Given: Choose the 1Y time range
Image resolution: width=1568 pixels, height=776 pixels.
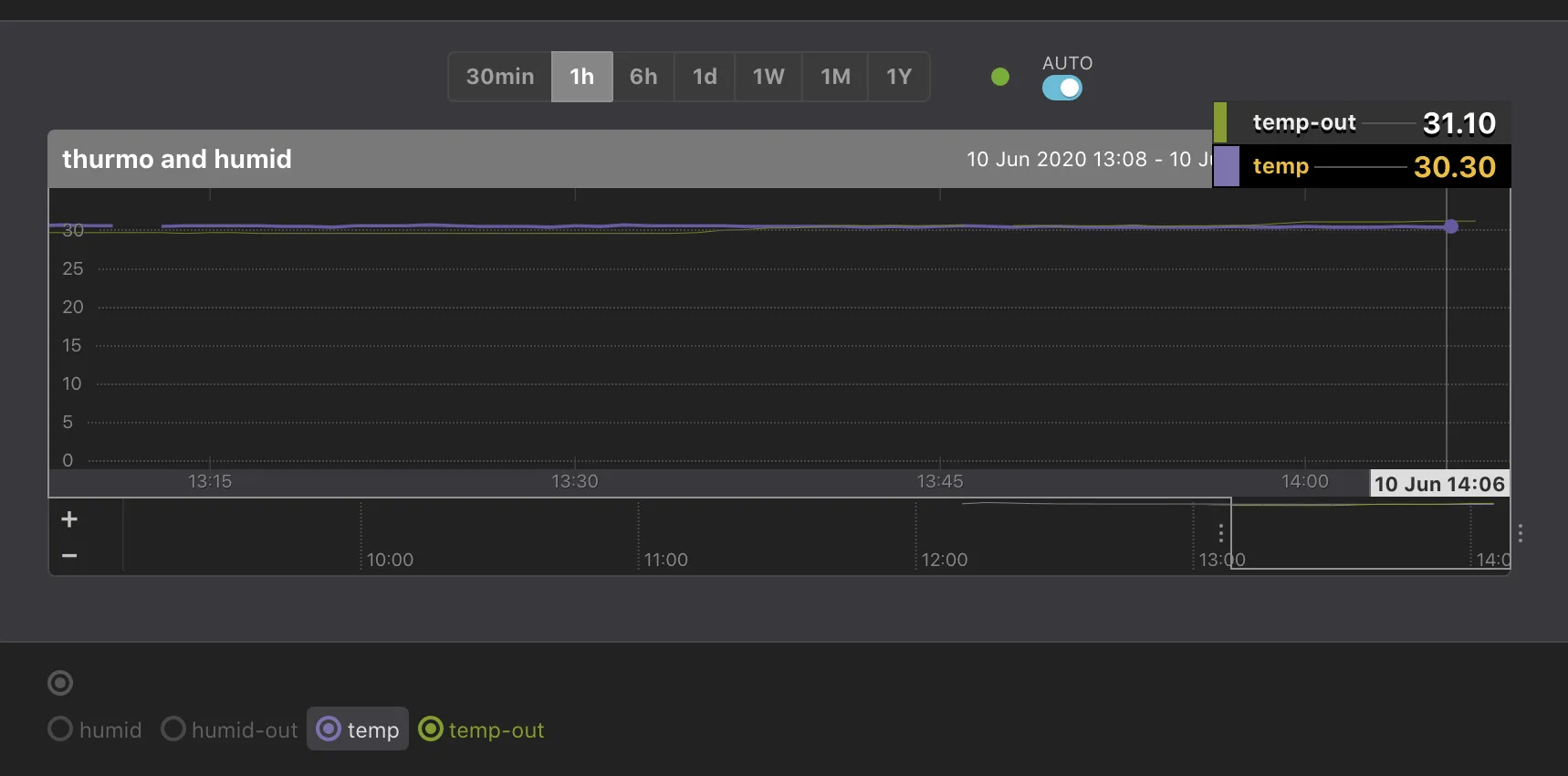Looking at the screenshot, I should (899, 77).
